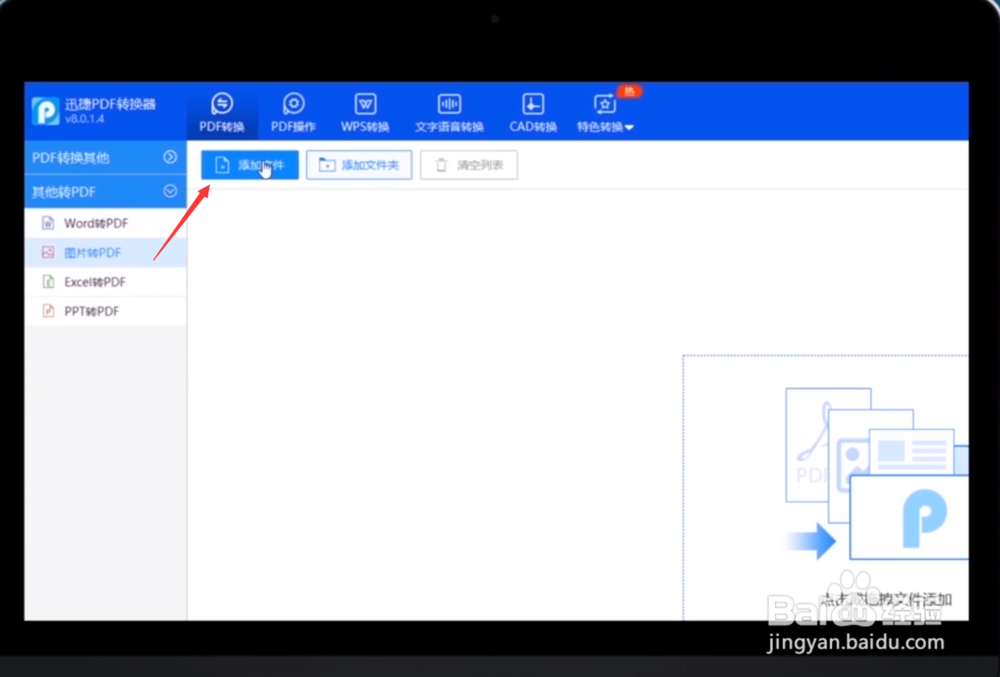Click the 迅捷PDF转换器 logo icon
The image size is (1000, 677).
tap(45, 112)
